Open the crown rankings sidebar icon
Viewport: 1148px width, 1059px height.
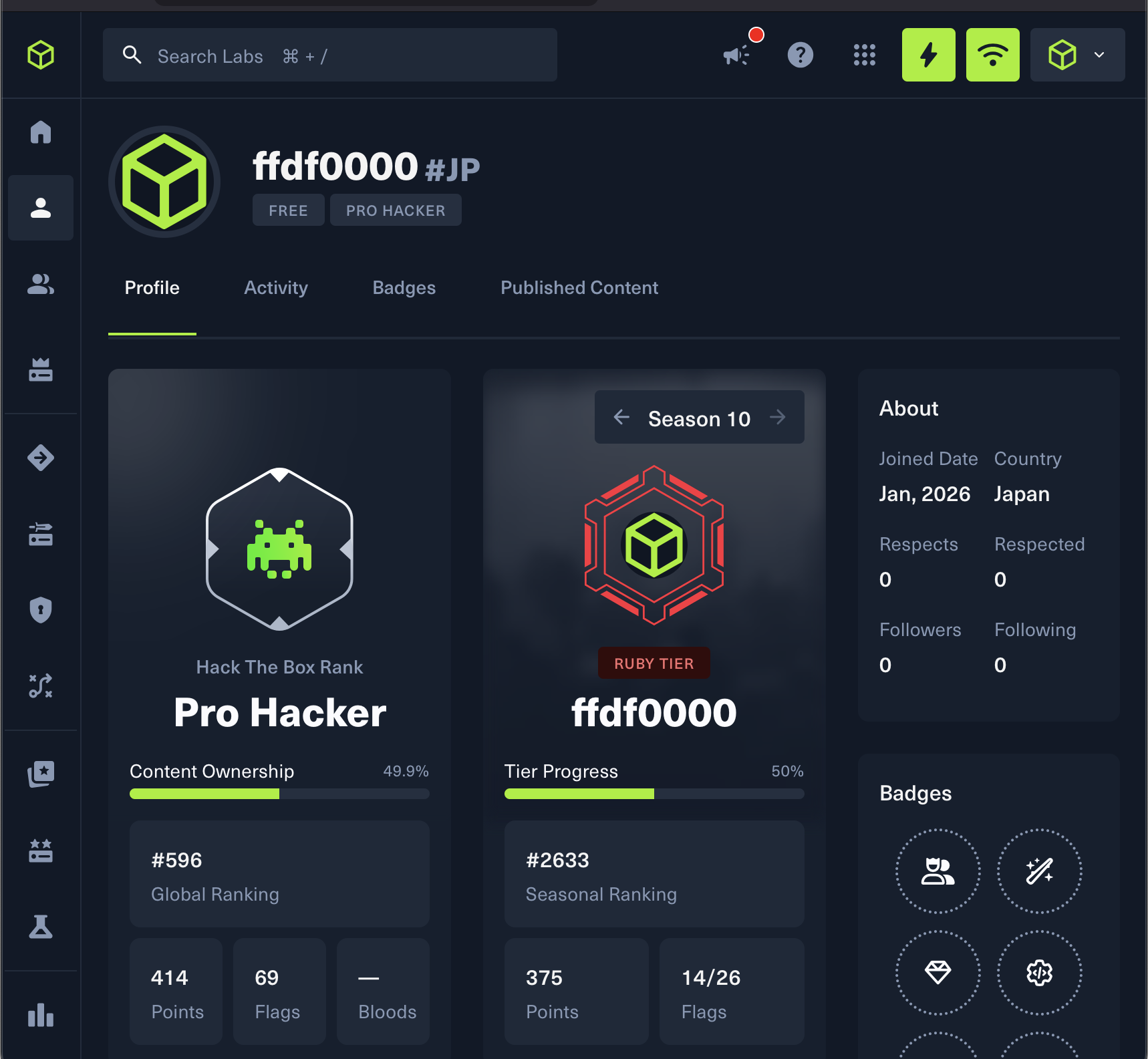(x=41, y=369)
